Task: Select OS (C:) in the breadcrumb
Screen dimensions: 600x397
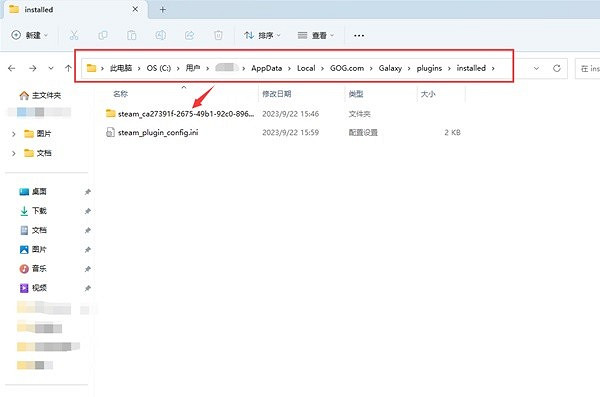Action: tap(159, 68)
